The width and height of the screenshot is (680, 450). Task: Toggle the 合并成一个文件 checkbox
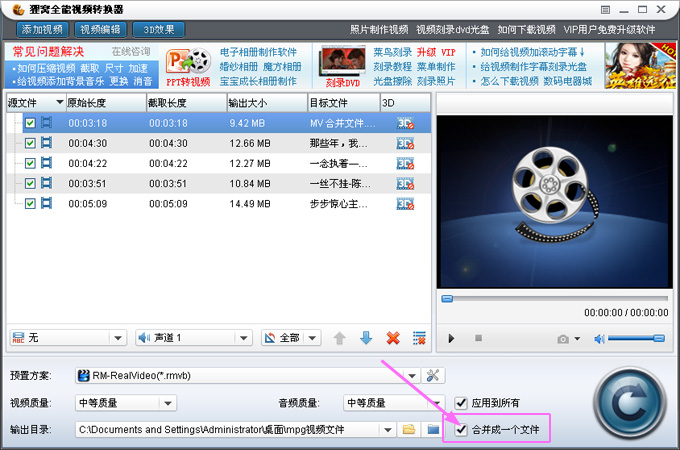(461, 429)
